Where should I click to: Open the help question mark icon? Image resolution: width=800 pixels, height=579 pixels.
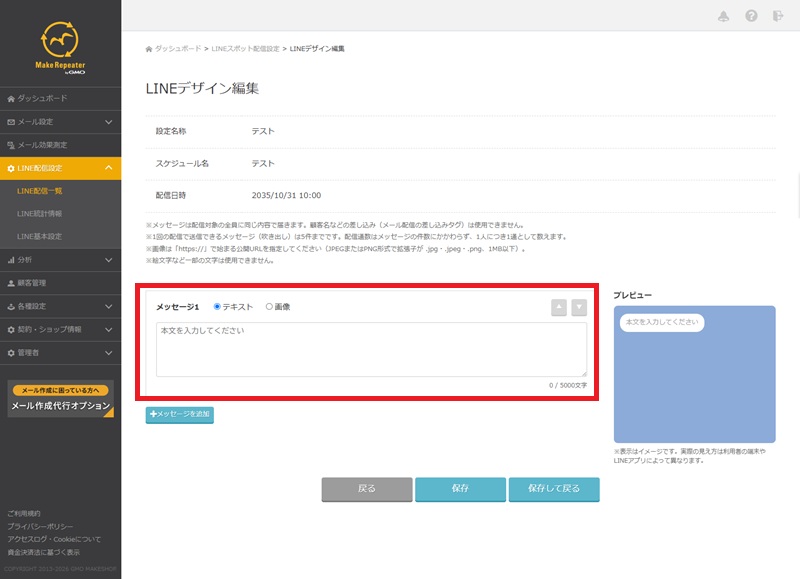click(751, 16)
